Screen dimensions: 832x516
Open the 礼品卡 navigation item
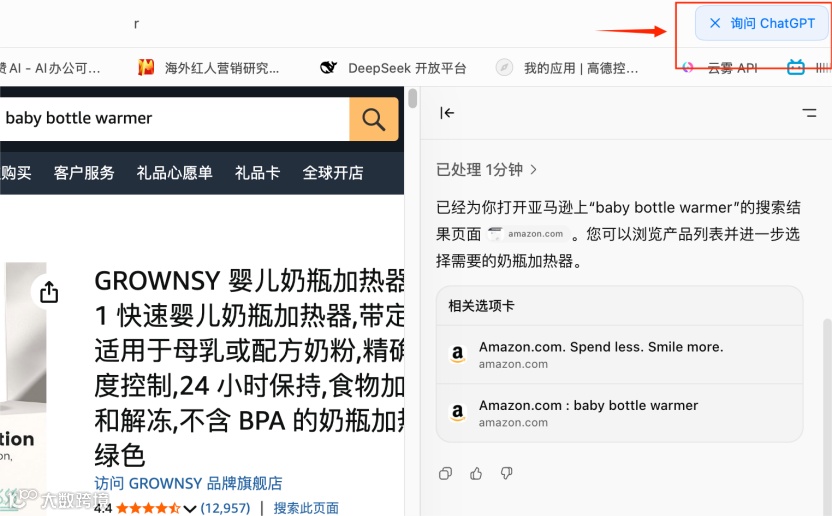click(257, 173)
